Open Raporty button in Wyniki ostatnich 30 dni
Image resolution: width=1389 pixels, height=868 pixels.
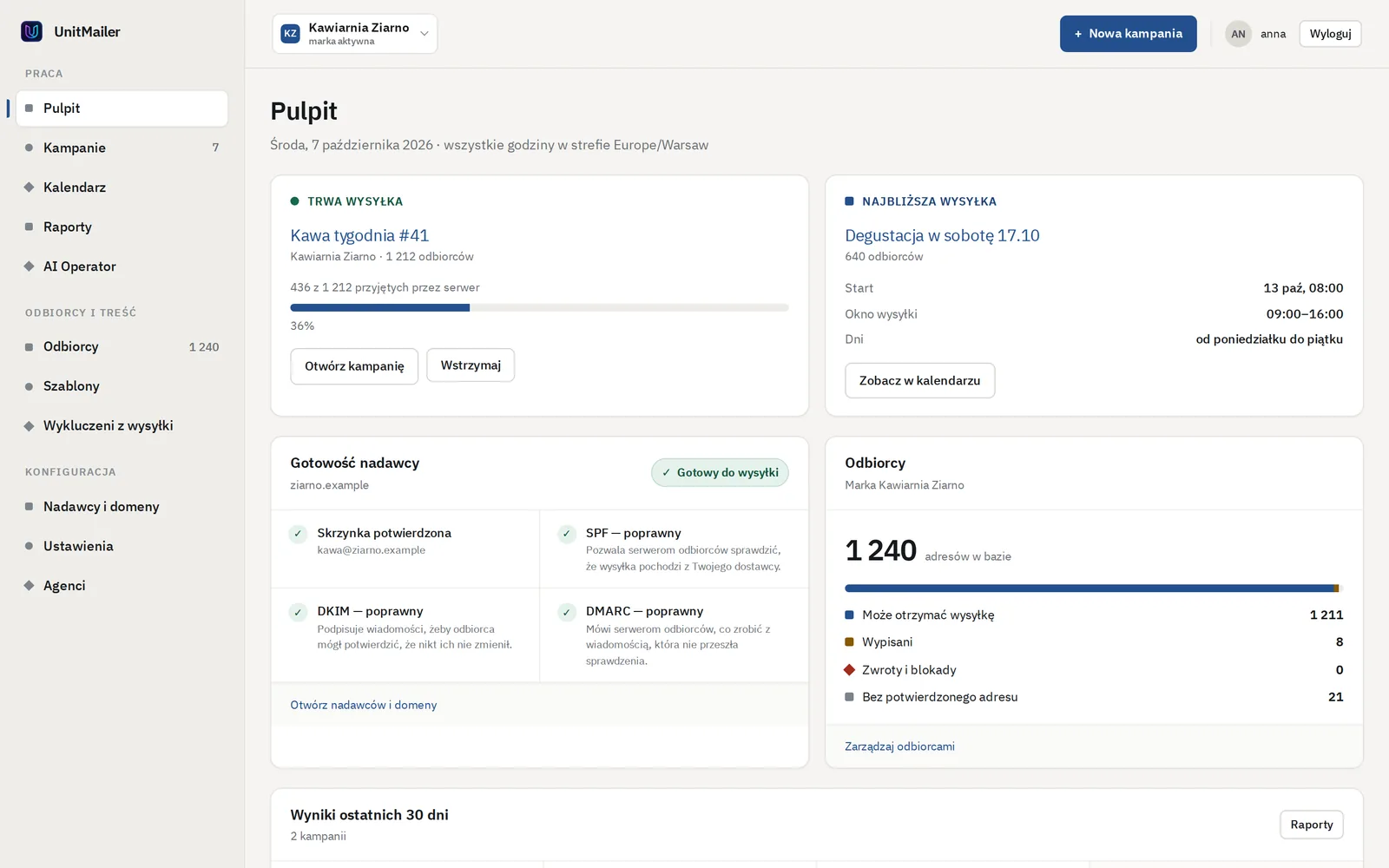pyautogui.click(x=1311, y=825)
